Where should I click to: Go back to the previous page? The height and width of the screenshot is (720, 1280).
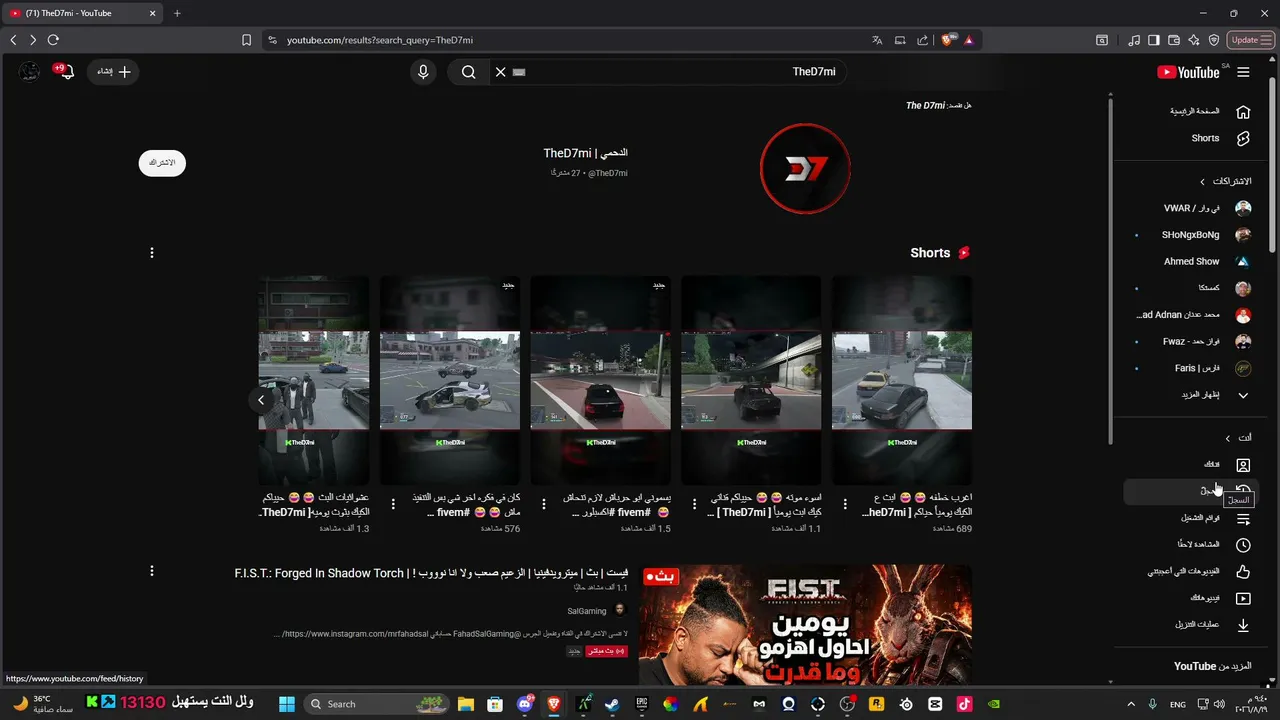pos(13,40)
